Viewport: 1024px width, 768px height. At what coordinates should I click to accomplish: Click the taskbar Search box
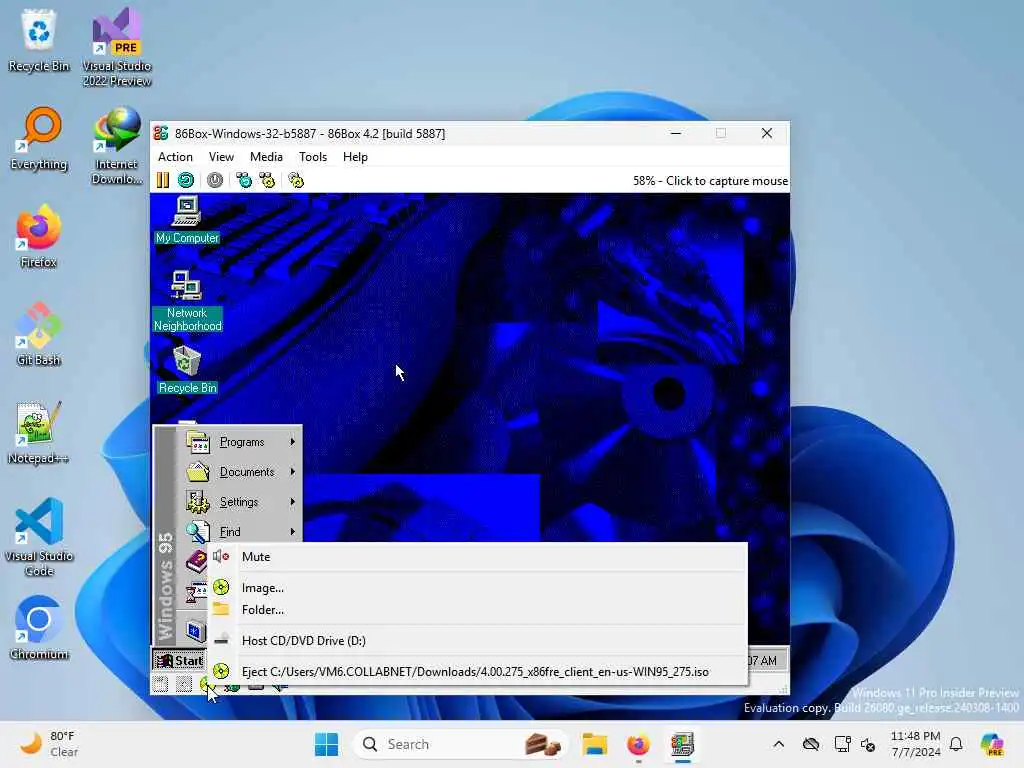[459, 744]
